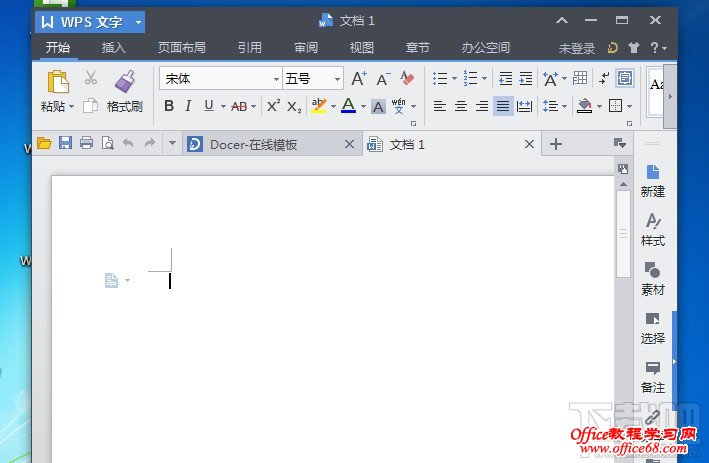Toggle Italic formatting
This screenshot has width=709, height=463.
tap(188, 106)
